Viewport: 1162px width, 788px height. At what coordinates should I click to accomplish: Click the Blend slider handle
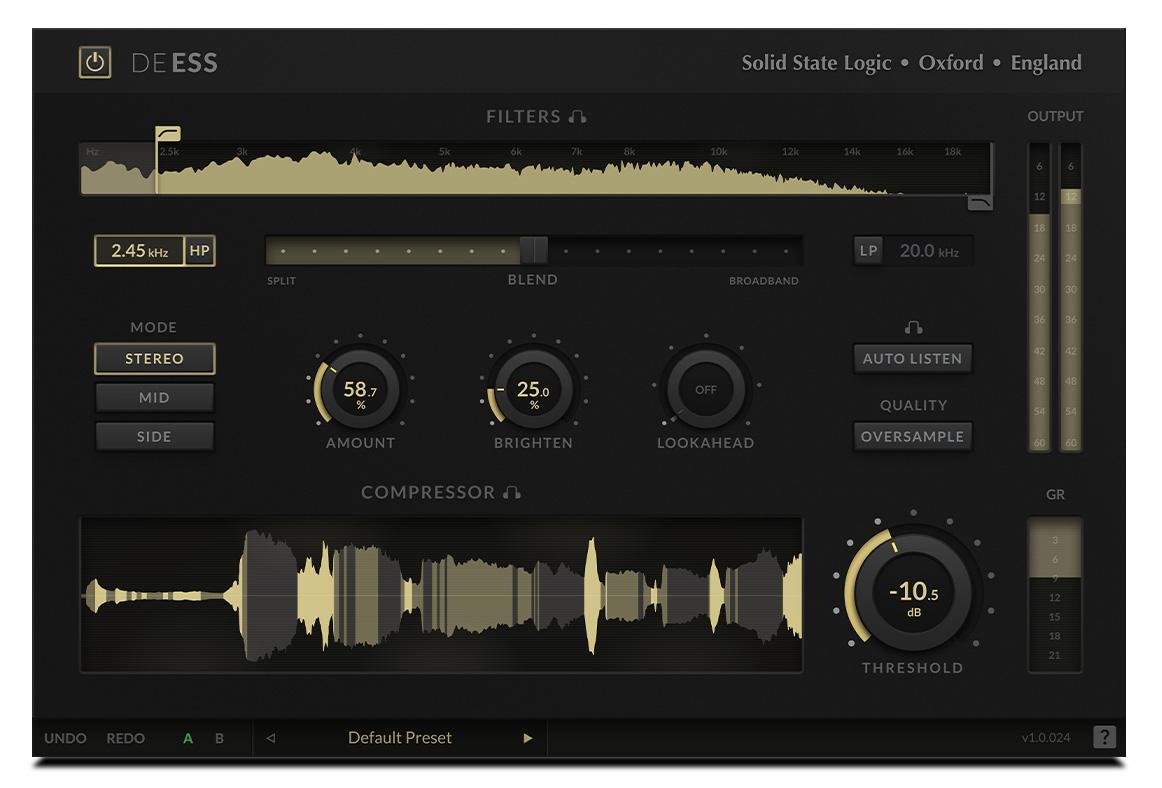point(534,251)
